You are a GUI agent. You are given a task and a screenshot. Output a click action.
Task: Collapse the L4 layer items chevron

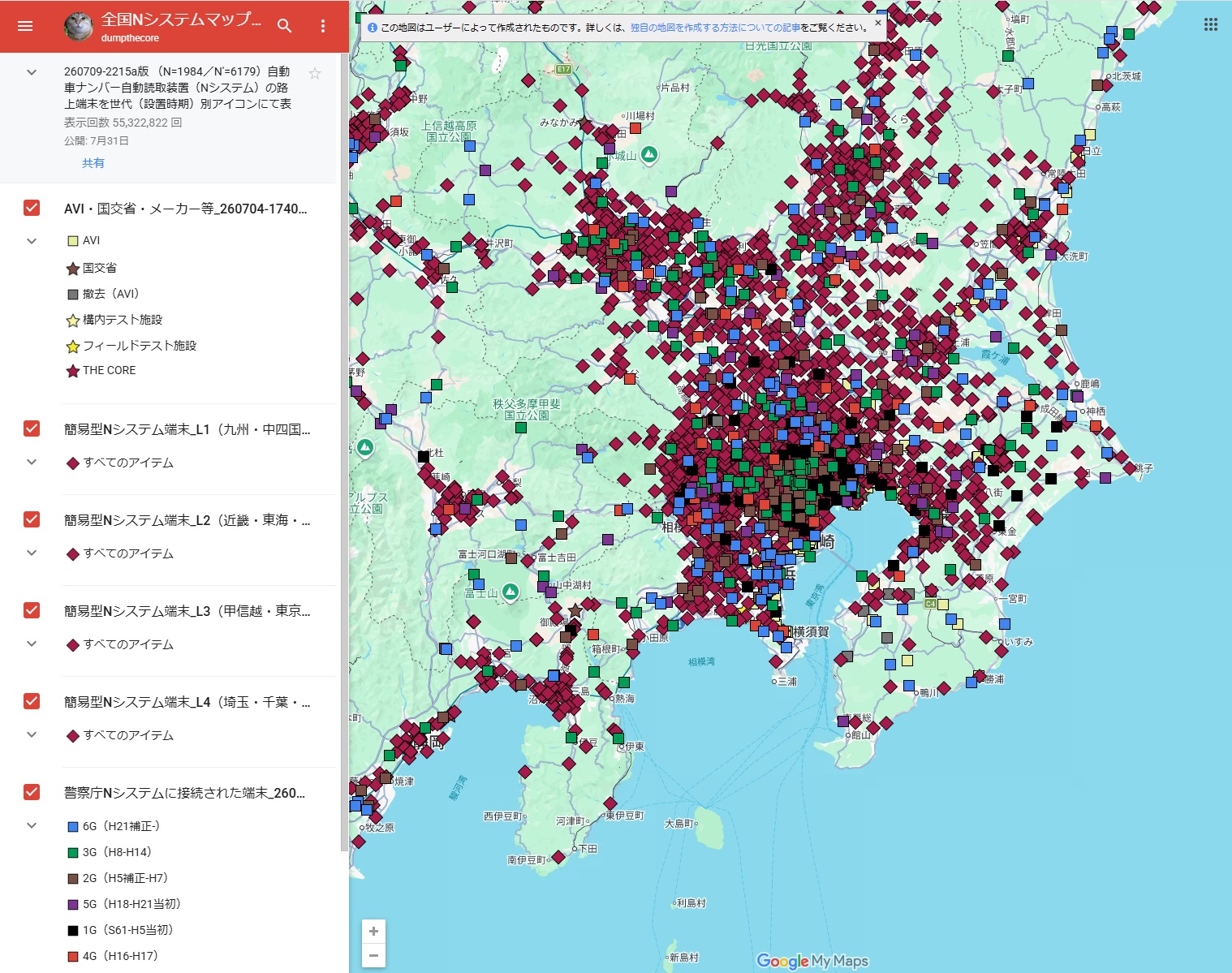pos(32,734)
